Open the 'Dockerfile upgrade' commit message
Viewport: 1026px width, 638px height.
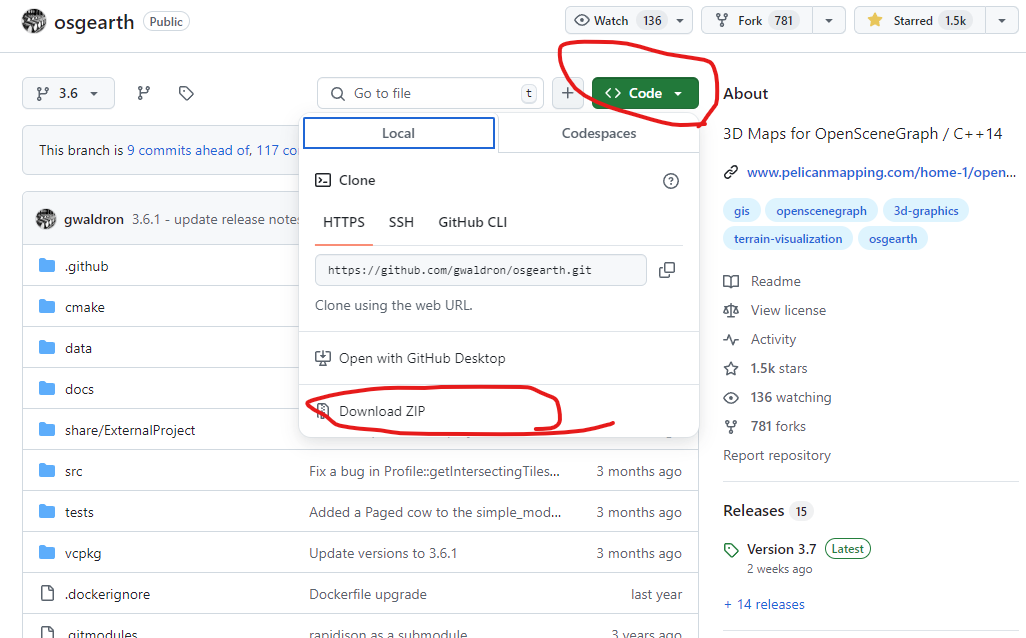point(368,594)
